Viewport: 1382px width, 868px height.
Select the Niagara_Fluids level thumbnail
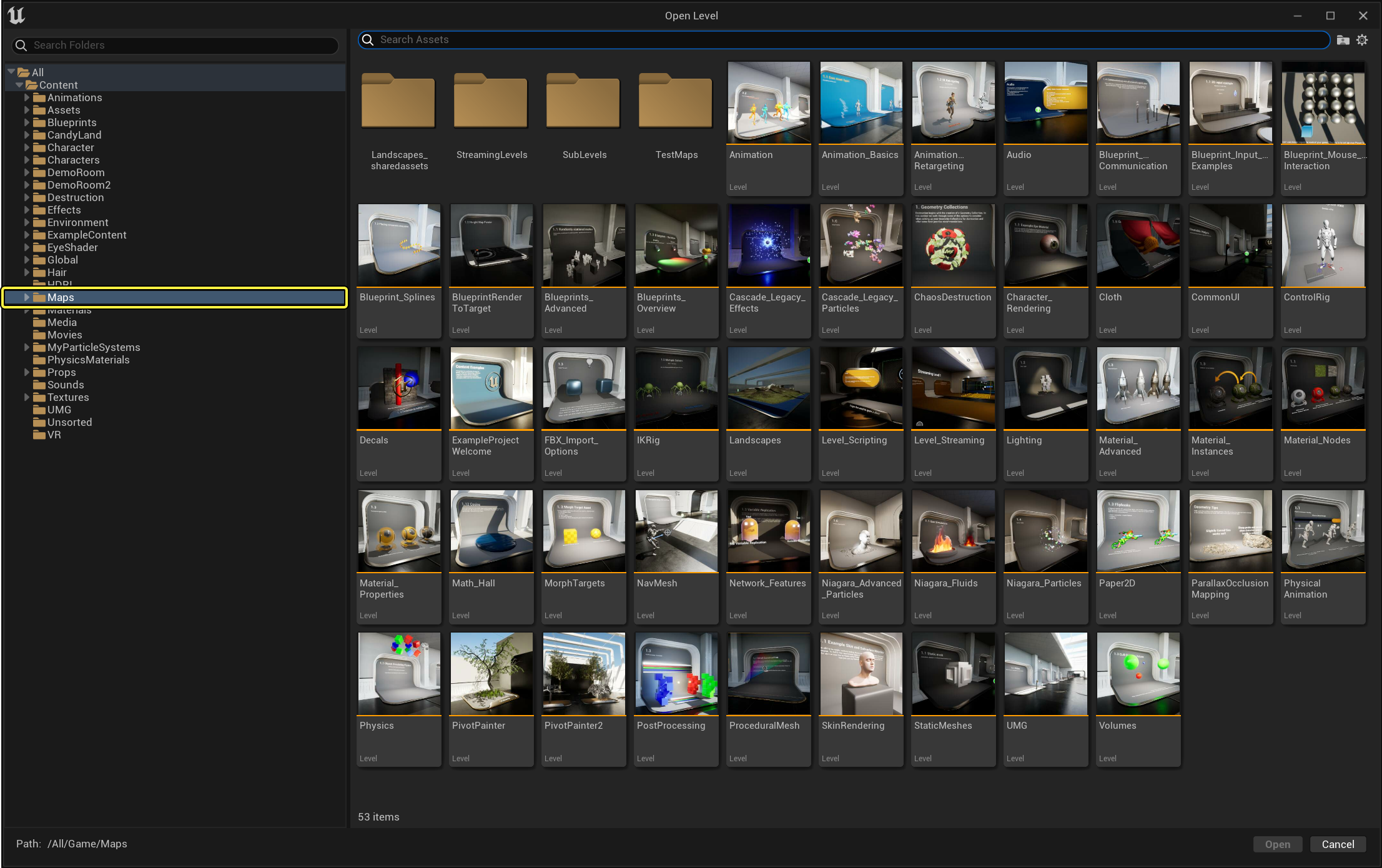(953, 531)
